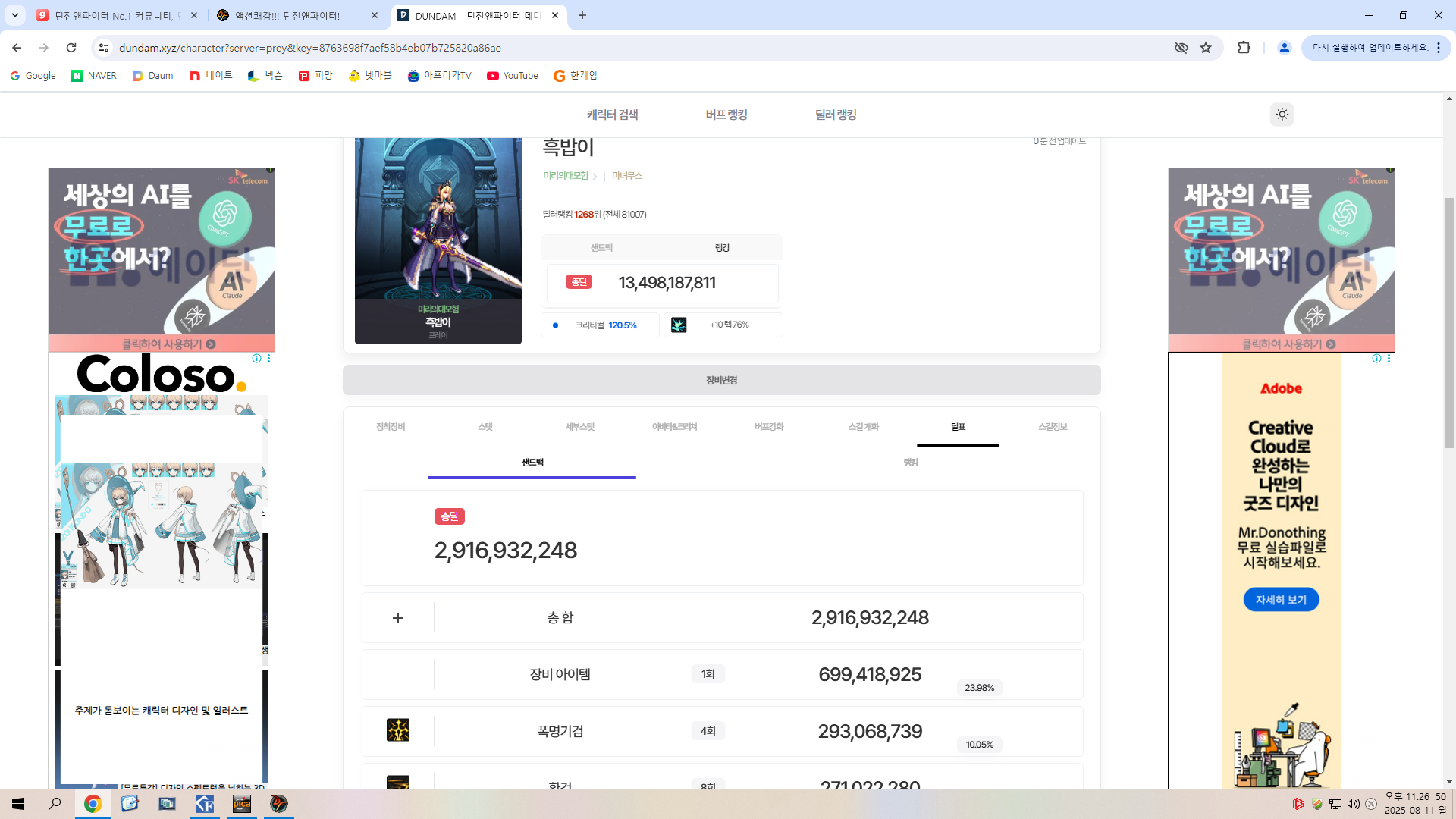This screenshot has height=819, width=1456.
Task: Open YouTube bookmark
Action: [x=513, y=76]
